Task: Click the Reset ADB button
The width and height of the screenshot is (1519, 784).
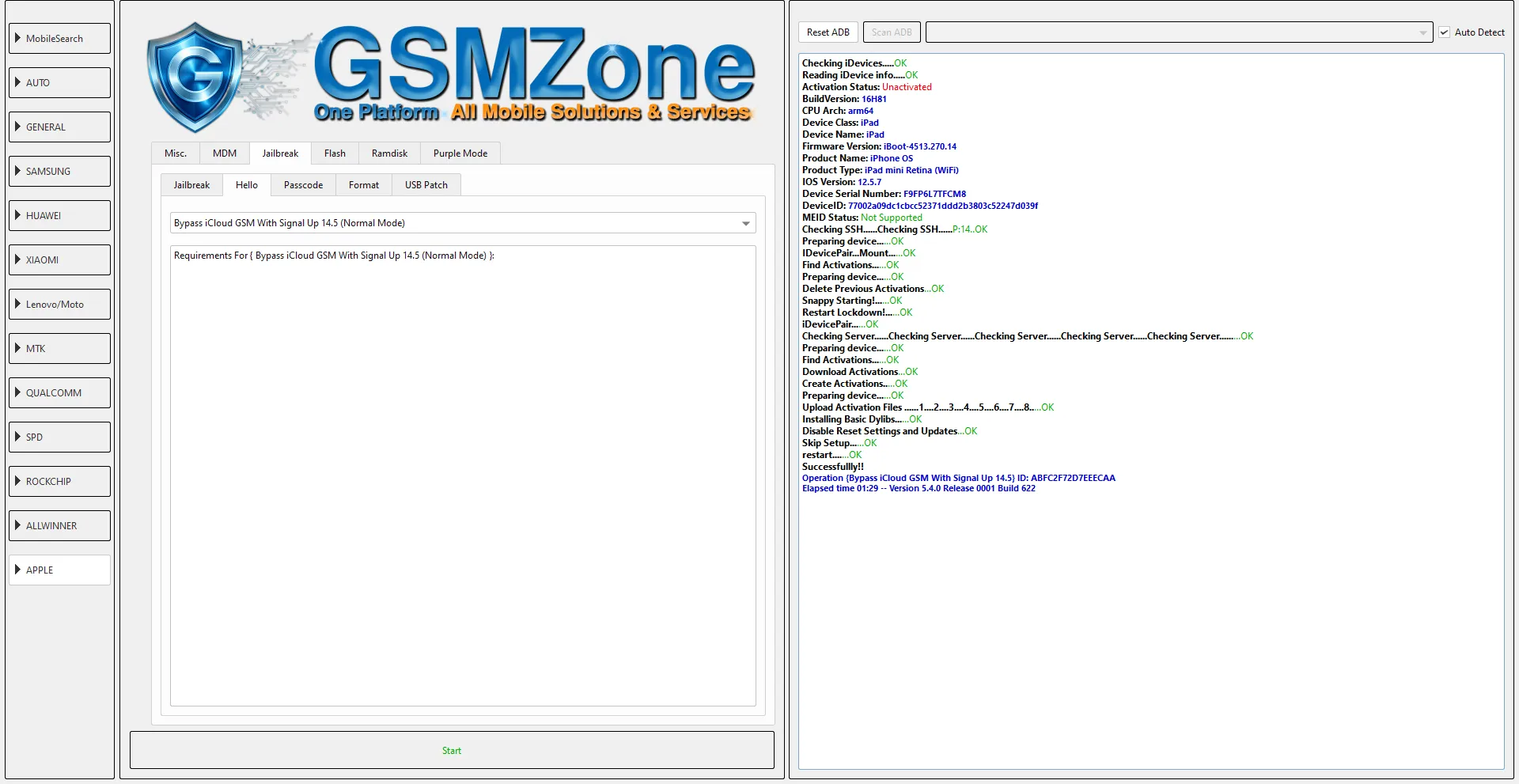Action: [828, 32]
